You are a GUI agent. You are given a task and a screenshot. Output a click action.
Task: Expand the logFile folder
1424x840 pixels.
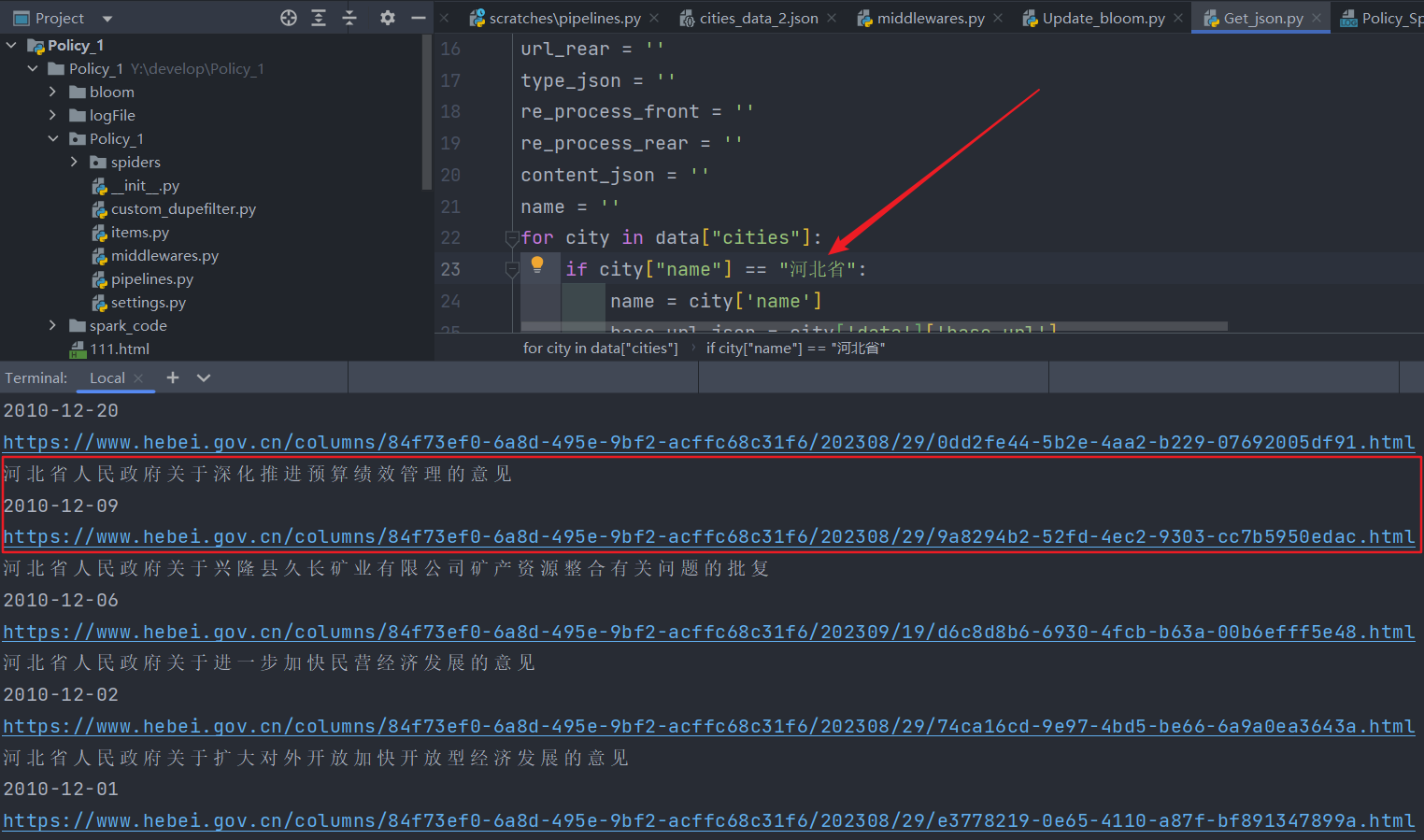[53, 115]
